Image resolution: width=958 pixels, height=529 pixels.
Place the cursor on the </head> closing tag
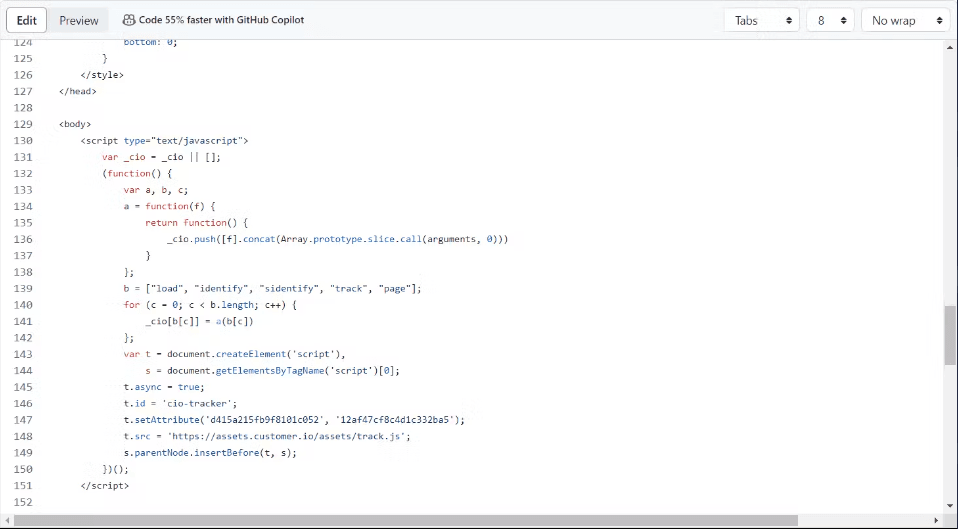(x=78, y=91)
